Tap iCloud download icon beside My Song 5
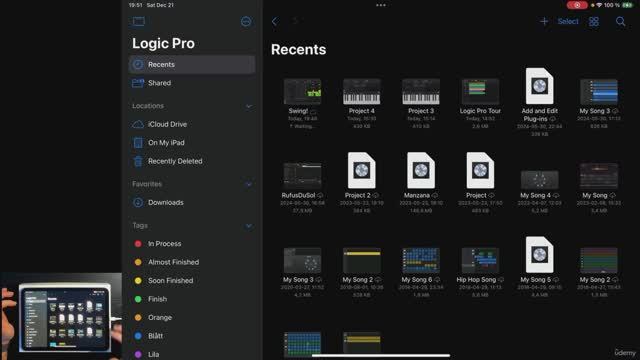The height and width of the screenshot is (360, 640). point(556,280)
